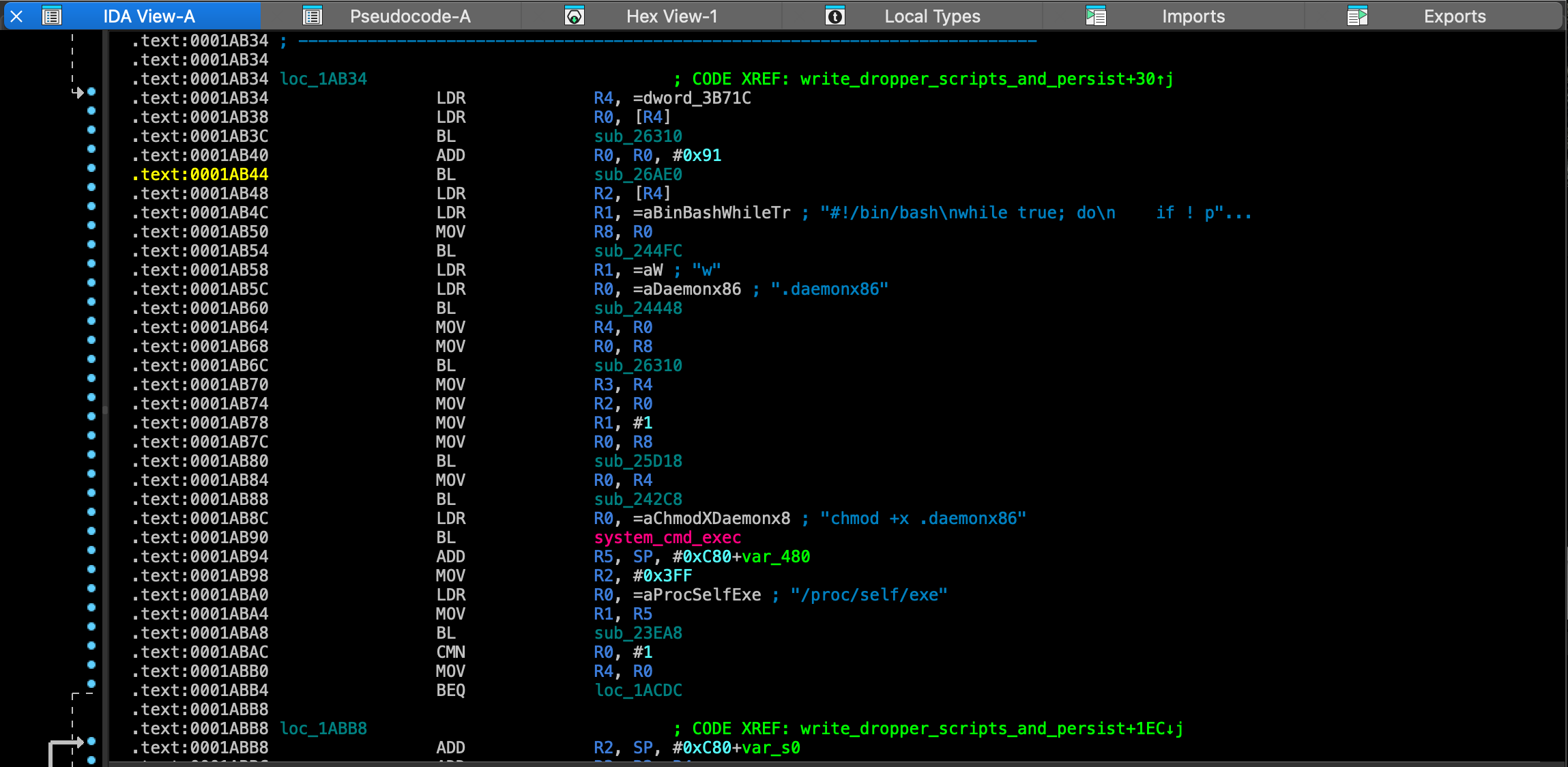Viewport: 1568px width, 767px height.
Task: Toggle breakpoint dot at address 0001ABB4
Action: point(91,684)
